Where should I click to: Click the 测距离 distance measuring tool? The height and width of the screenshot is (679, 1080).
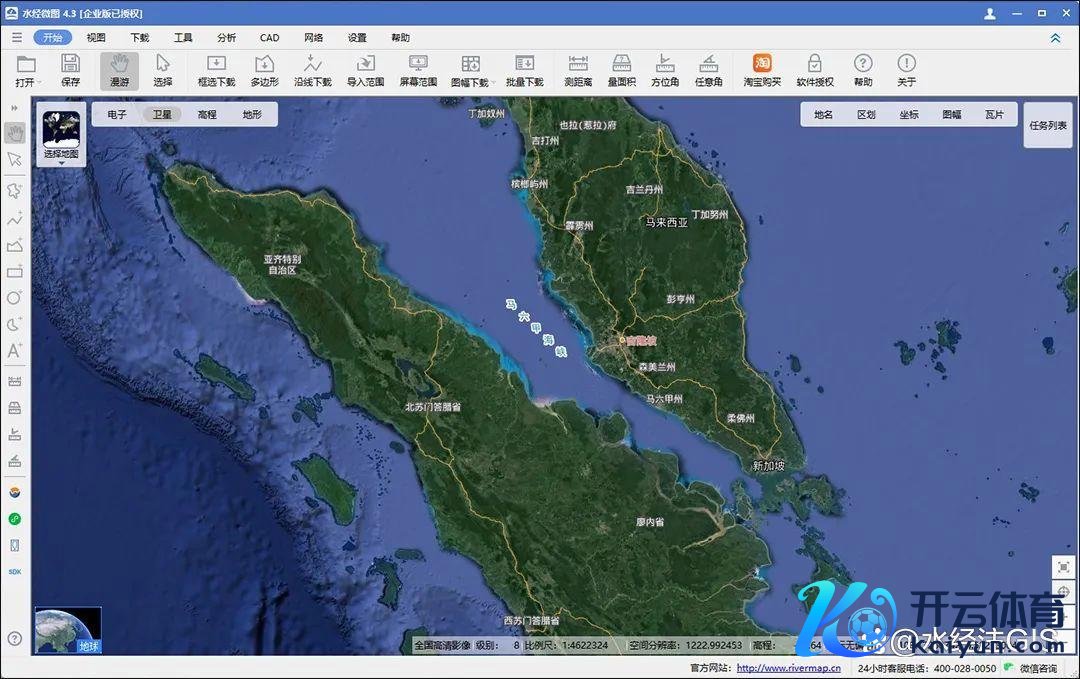578,69
